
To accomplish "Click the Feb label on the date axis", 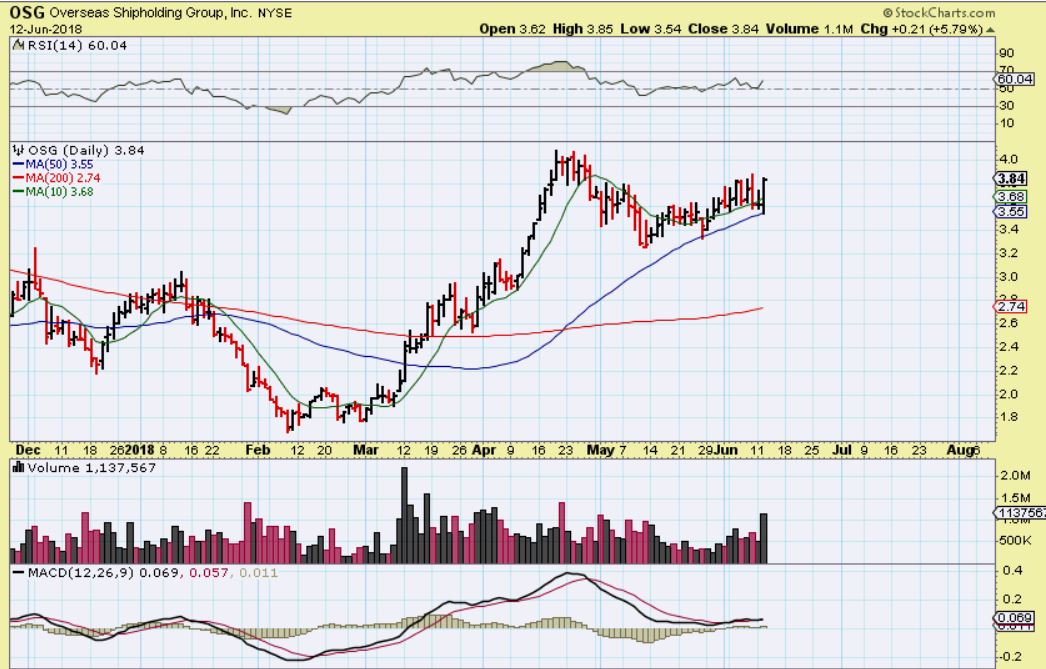I will pyautogui.click(x=257, y=450).
